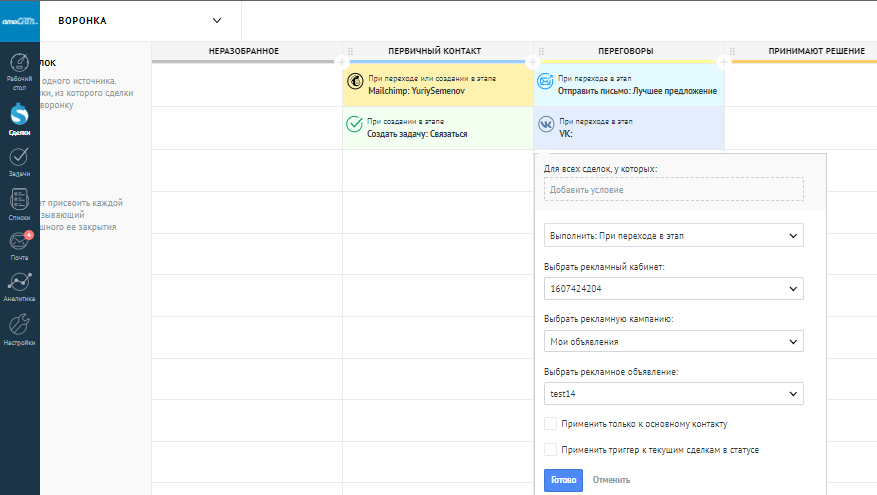Click the VK trigger icon
This screenshot has height=495, width=877.
point(546,124)
